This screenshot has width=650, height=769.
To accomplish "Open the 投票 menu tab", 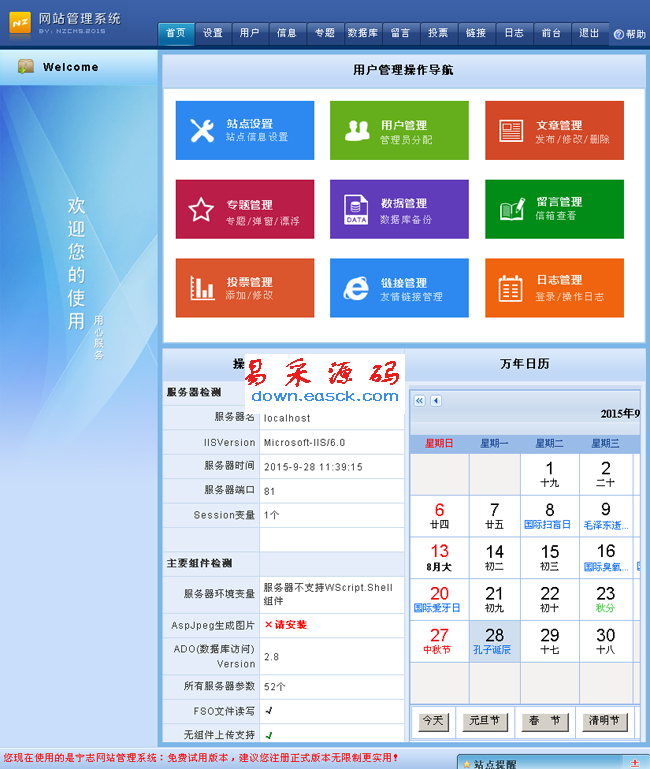I will (x=439, y=33).
